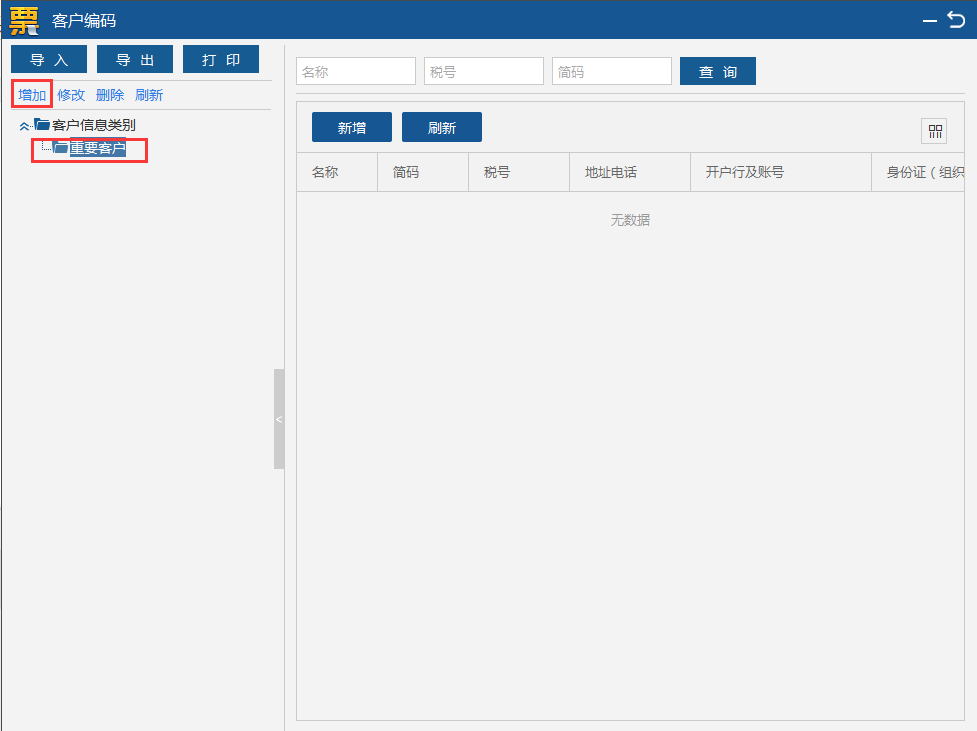
Task: Click the 增加 link to add category
Action: pos(32,95)
